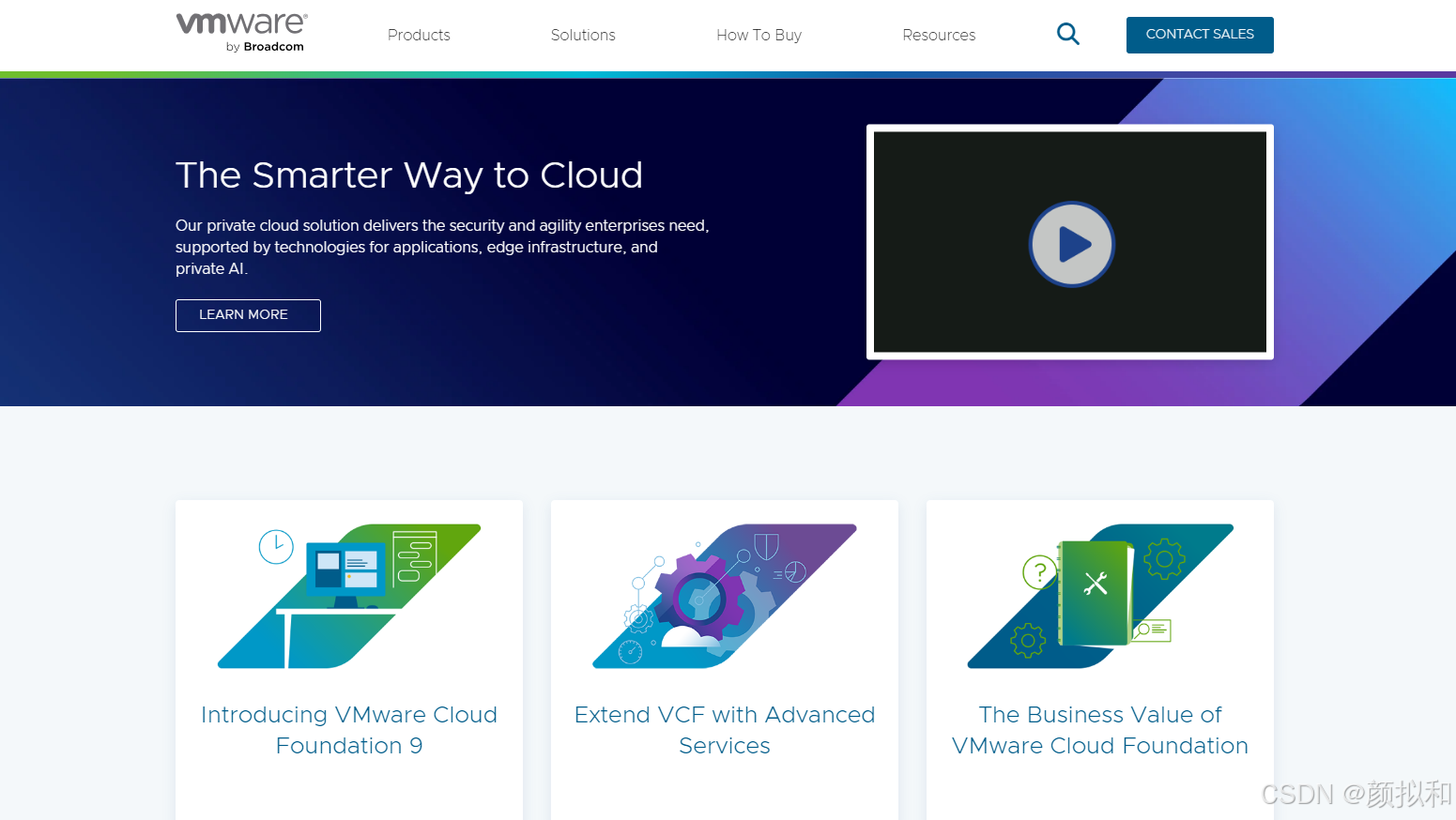
Task: Open the How To Buy menu
Action: coord(759,35)
